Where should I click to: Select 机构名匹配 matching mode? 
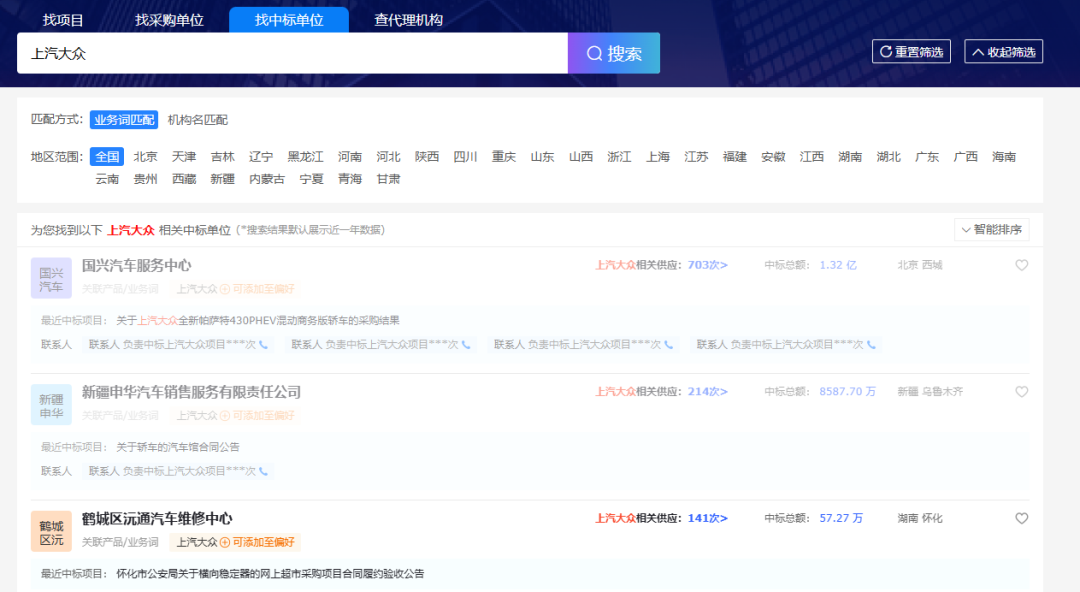coord(198,120)
